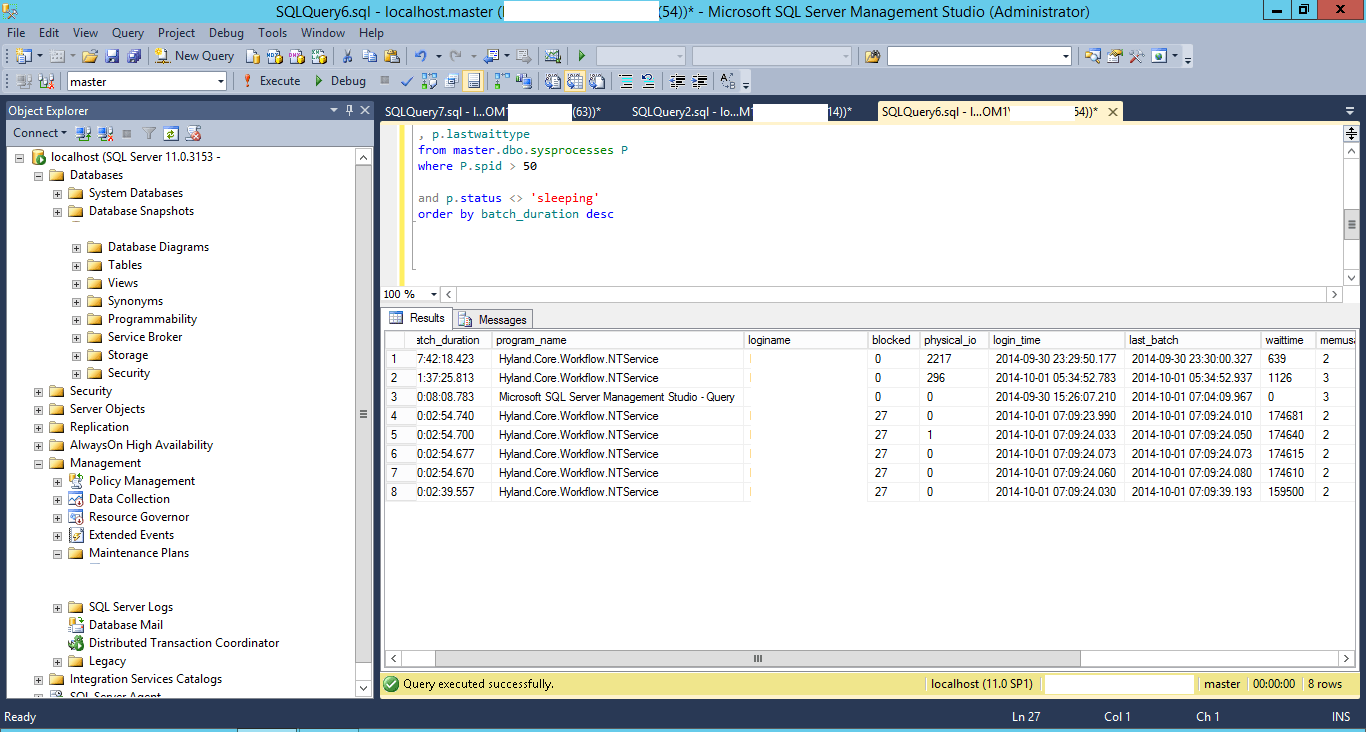Open the master database dropdown
This screenshot has width=1366, height=732.
point(219,81)
